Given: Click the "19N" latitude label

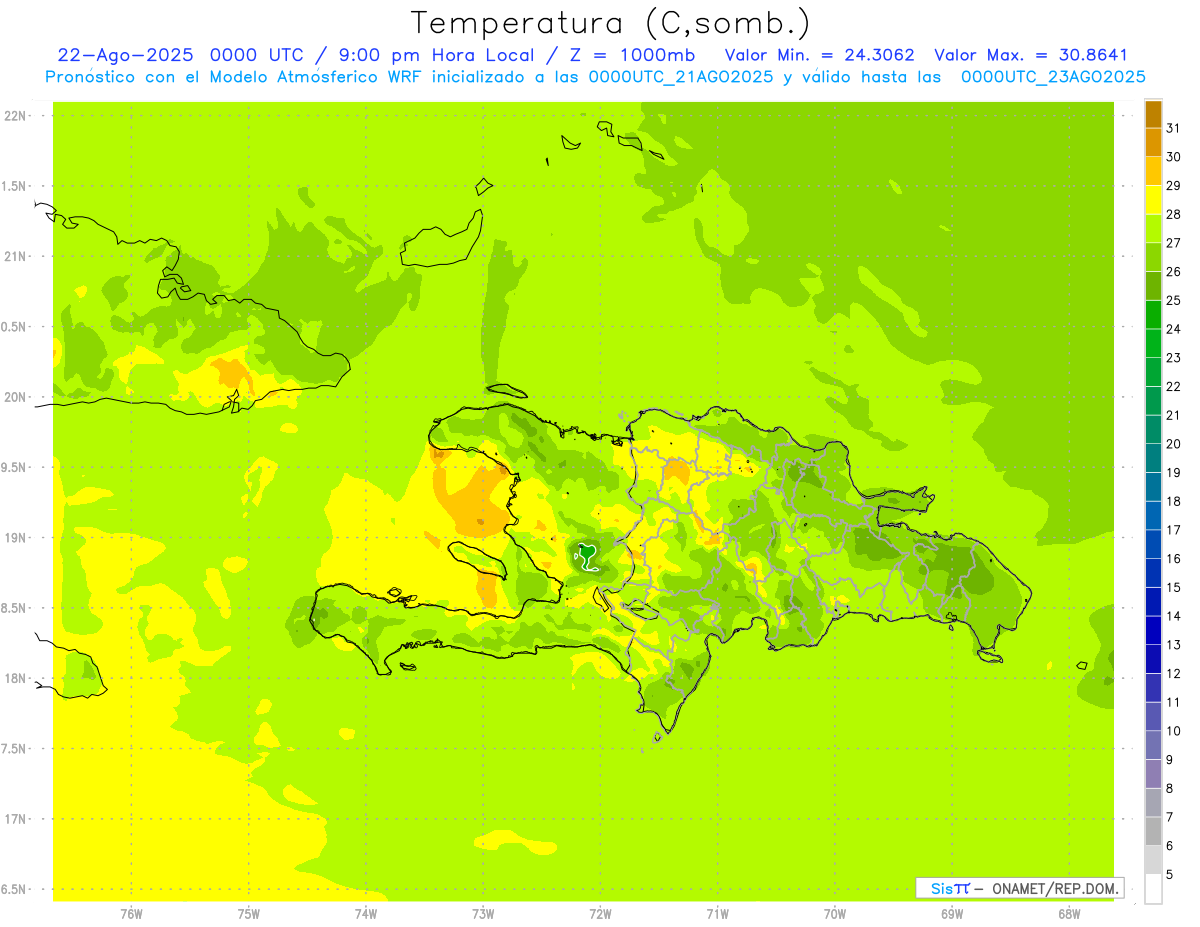Looking at the screenshot, I should (x=15, y=538).
